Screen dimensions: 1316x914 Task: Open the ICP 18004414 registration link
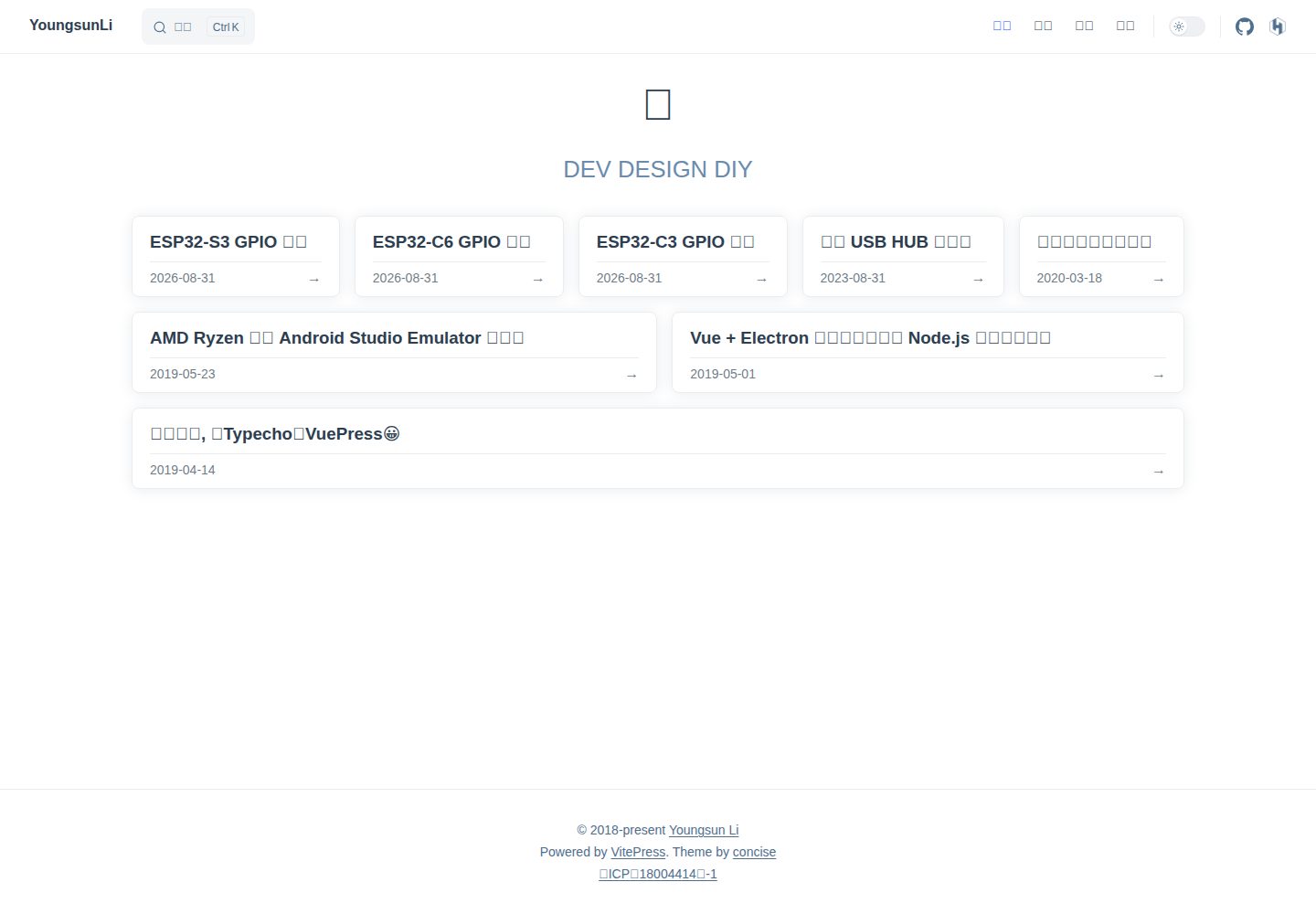click(658, 874)
